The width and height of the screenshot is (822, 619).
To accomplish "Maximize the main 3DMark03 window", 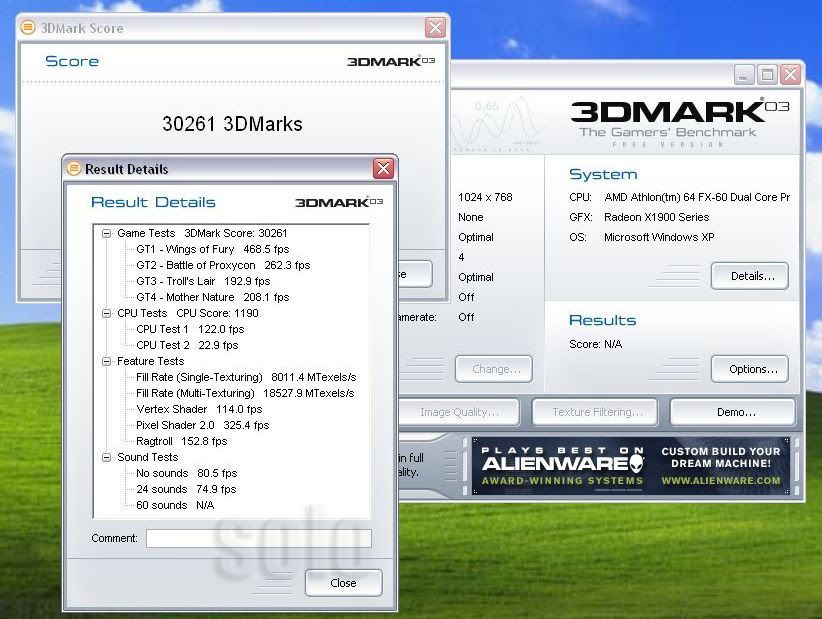I will tap(767, 74).
